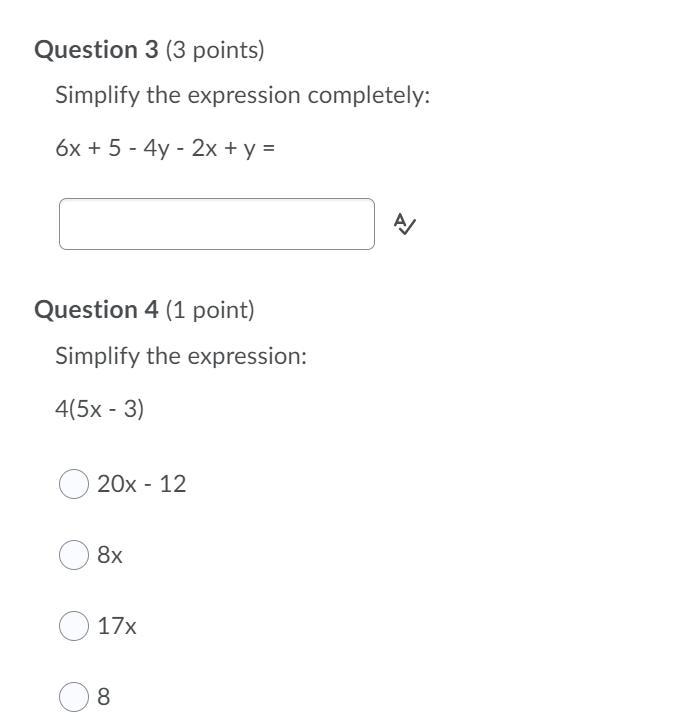Click the '8x' answer label text
The height and width of the screenshot is (721, 682).
109,555
